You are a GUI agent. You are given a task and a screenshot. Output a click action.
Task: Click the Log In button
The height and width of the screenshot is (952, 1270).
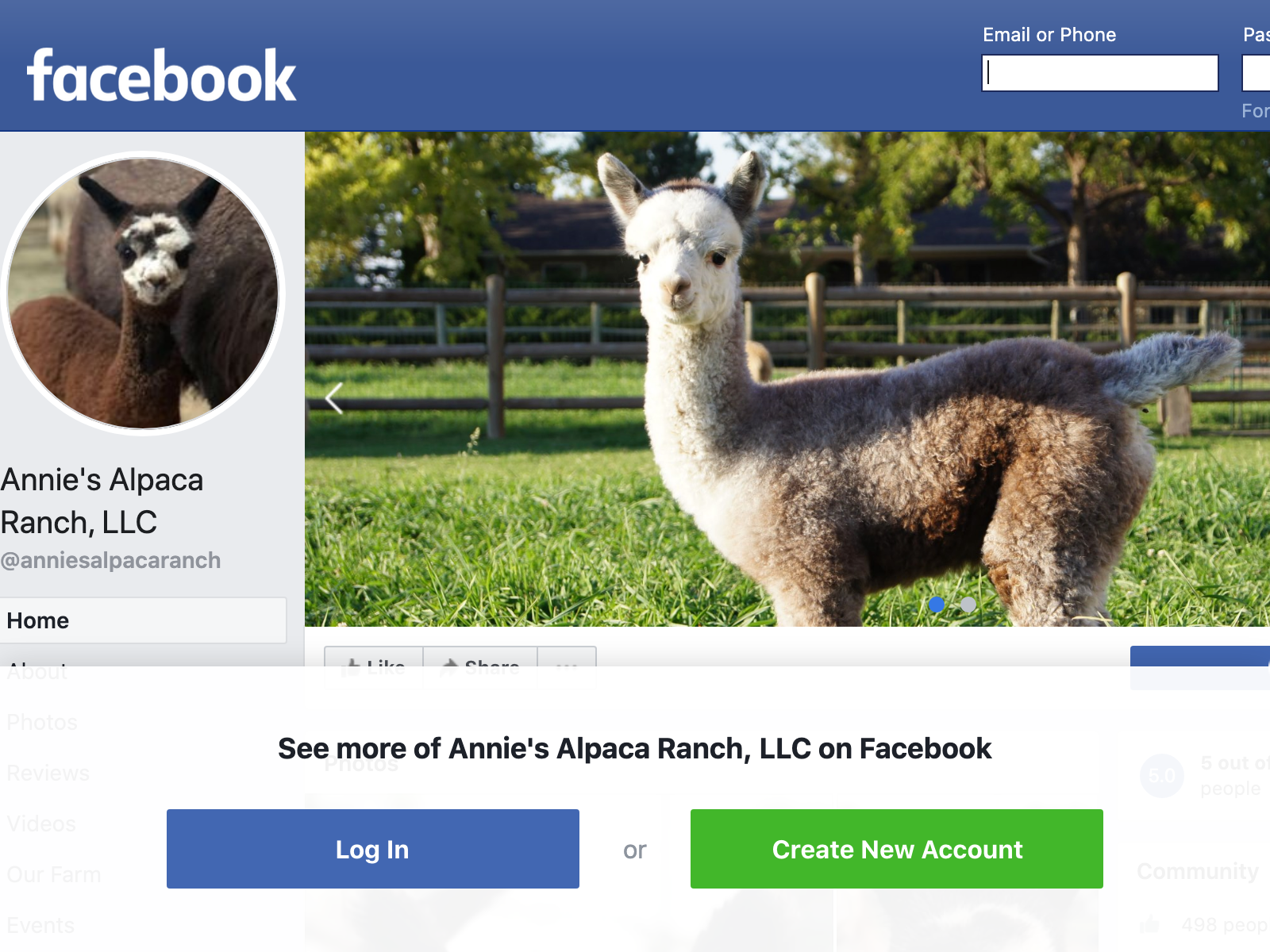pyautogui.click(x=373, y=849)
